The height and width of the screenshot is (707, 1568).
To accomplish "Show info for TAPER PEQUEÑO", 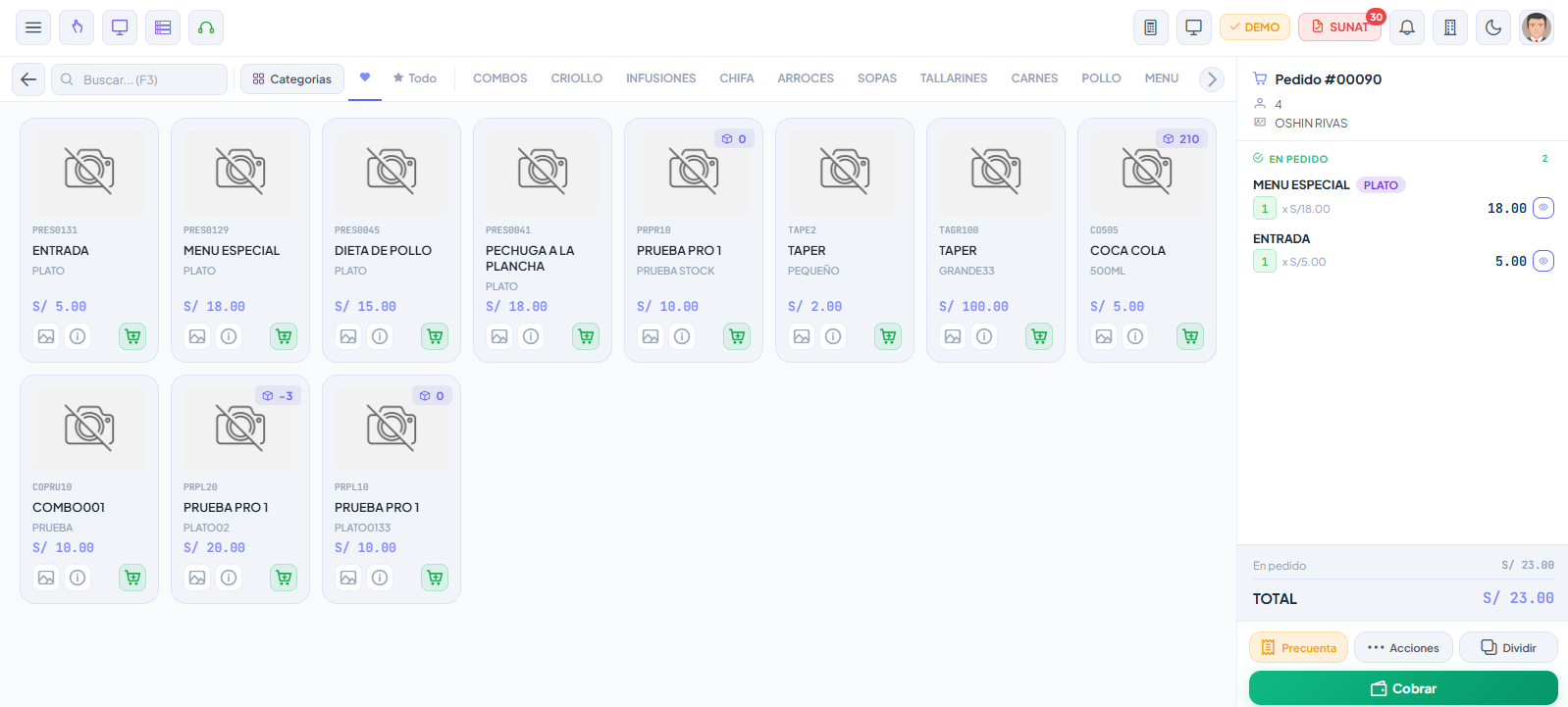I will [x=833, y=336].
